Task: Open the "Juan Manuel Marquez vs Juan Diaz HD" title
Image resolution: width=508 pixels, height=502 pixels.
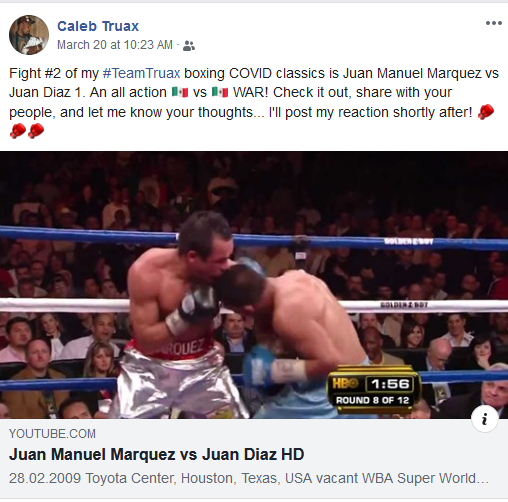Action: (157, 454)
